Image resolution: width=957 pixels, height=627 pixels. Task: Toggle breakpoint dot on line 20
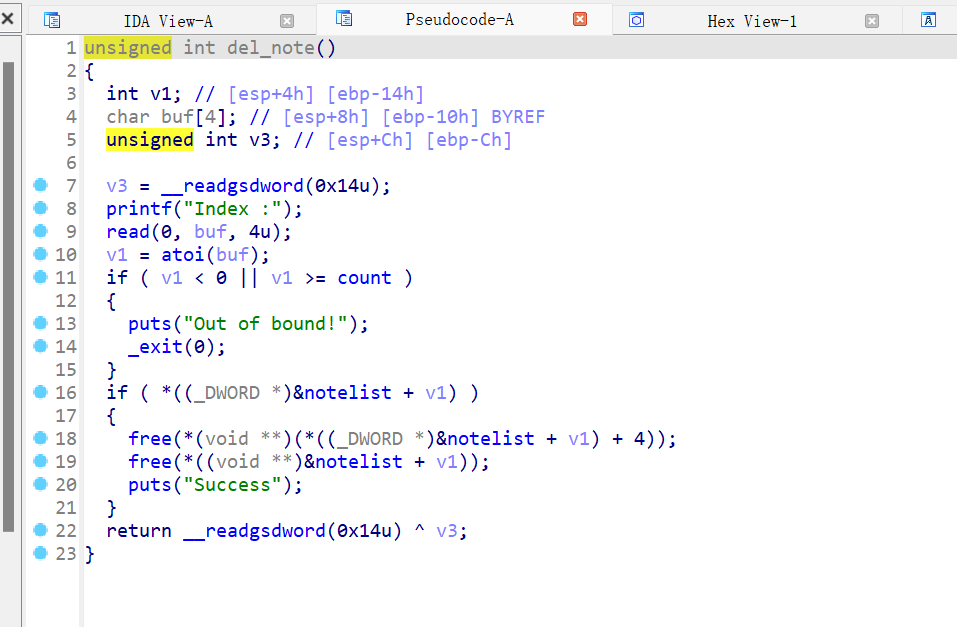(40, 484)
